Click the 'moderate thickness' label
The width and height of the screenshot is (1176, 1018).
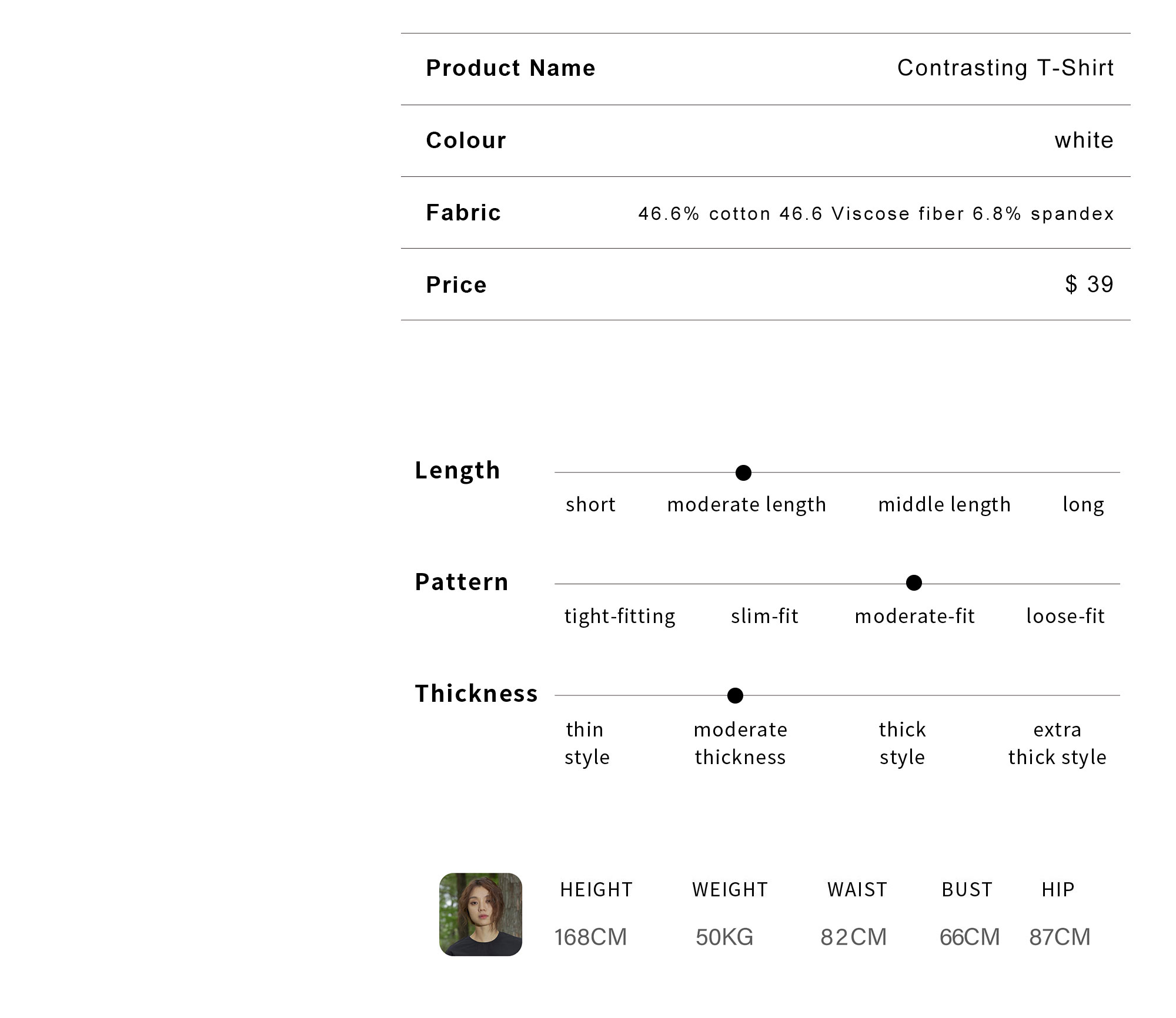[740, 743]
